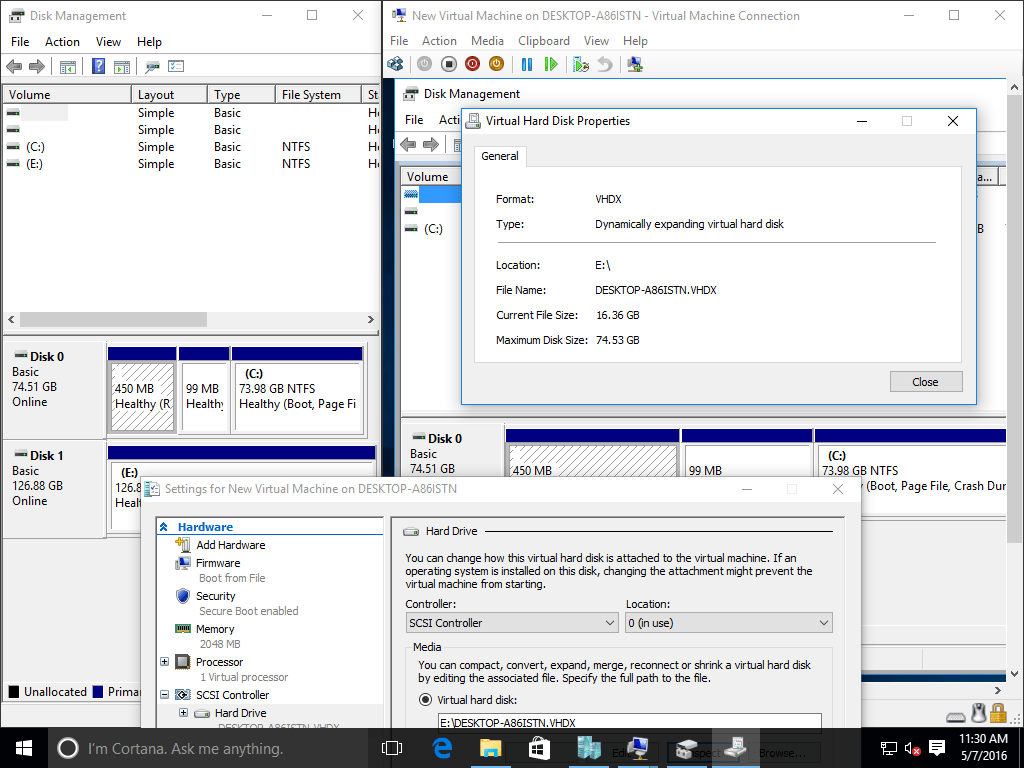Image resolution: width=1024 pixels, height=768 pixels.
Task: Click the orange Save VM state icon
Action: tap(496, 64)
